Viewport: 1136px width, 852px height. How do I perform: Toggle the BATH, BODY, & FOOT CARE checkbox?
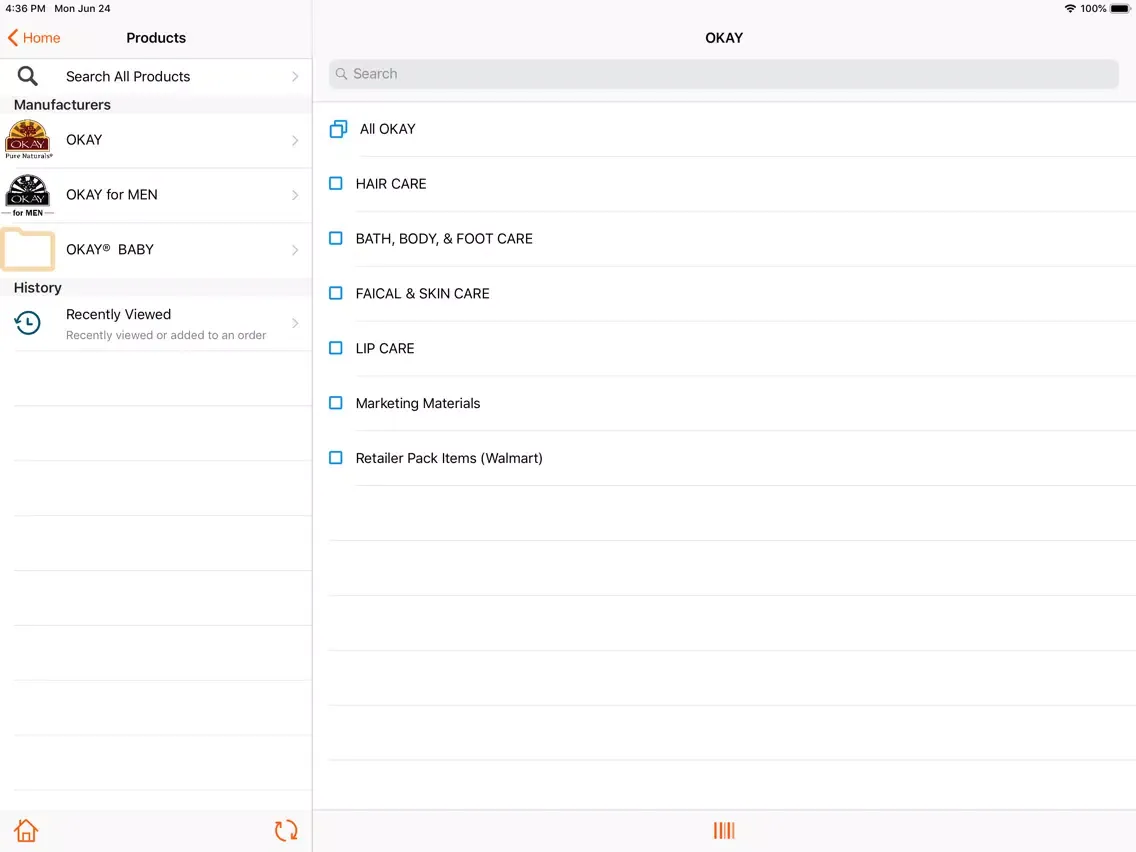(335, 238)
